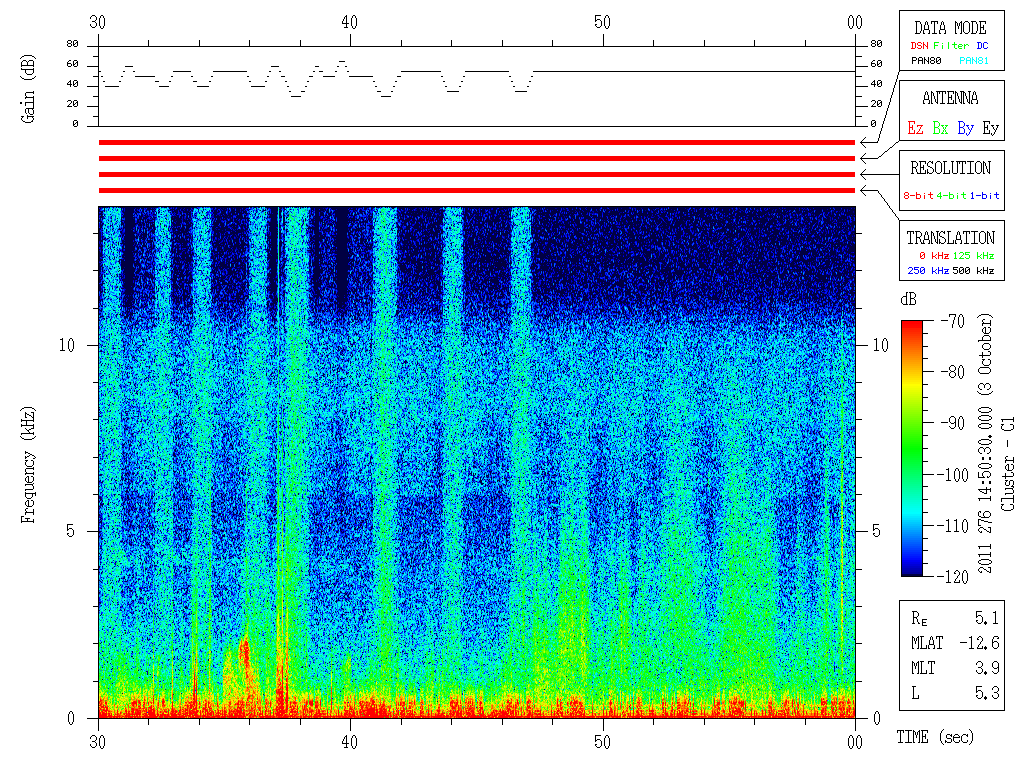Click the -70 colorbar tick label
The image size is (1024, 768).
point(953,321)
